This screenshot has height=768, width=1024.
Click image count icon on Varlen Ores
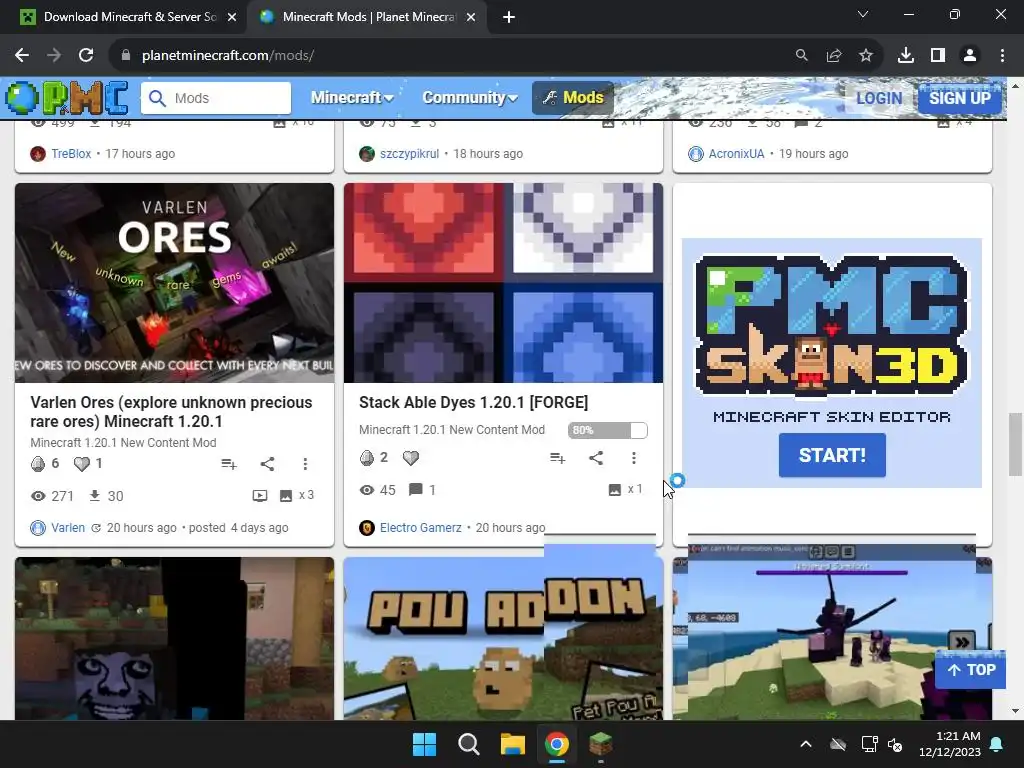tap(286, 496)
